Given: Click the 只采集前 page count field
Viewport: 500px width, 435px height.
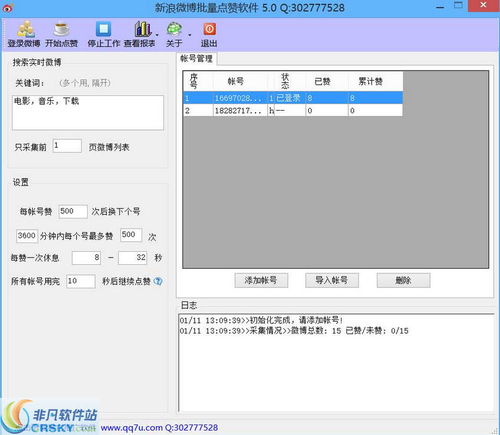Looking at the screenshot, I should click(67, 146).
